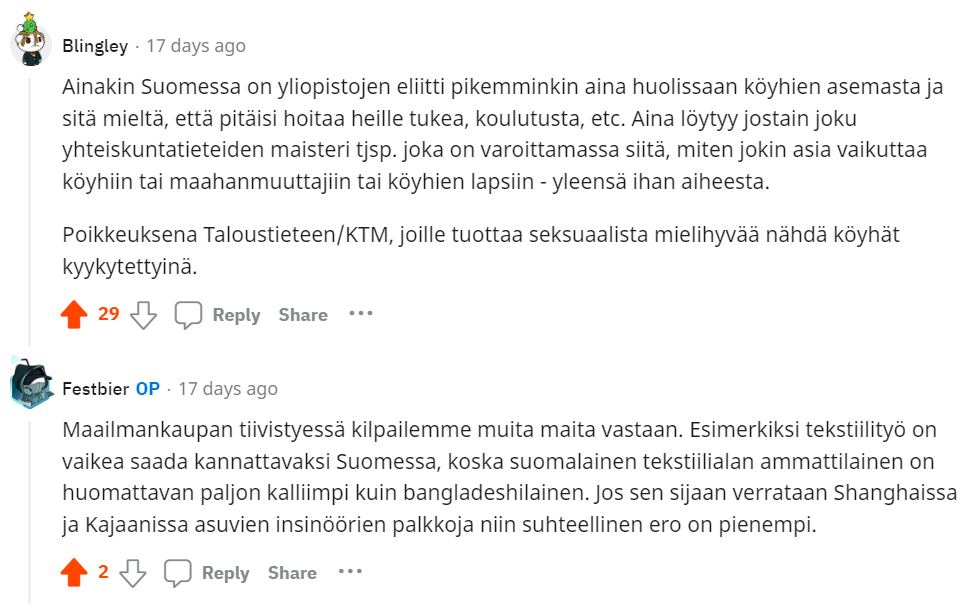This screenshot has width=970, height=610.
Task: Open three-dot menu on Festbier's comment
Action: (x=349, y=572)
